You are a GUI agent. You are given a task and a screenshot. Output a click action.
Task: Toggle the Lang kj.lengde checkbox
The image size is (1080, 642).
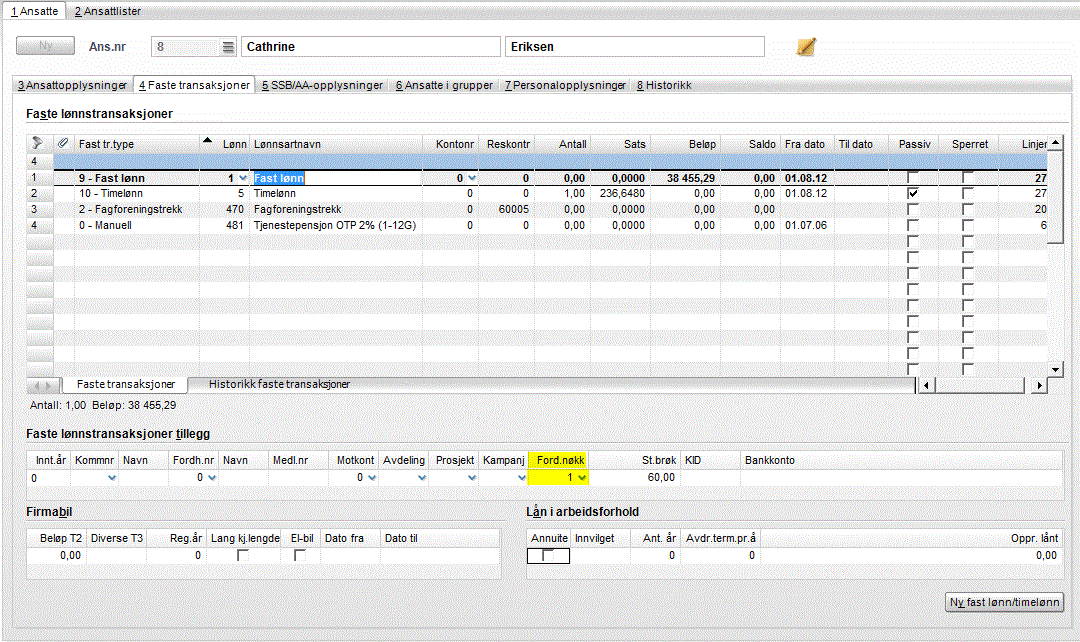[243, 555]
